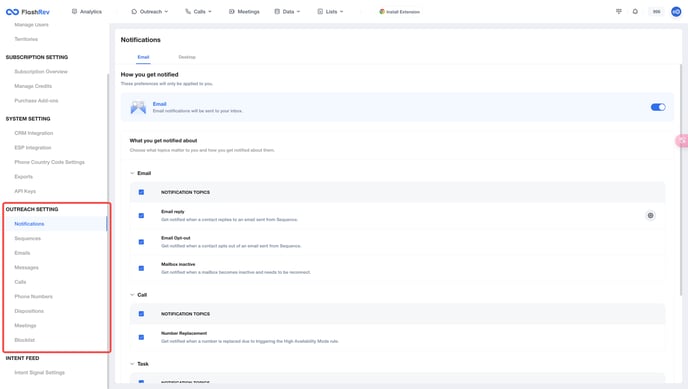
Task: Open Phone Country Code Settings
Action: pos(49,162)
